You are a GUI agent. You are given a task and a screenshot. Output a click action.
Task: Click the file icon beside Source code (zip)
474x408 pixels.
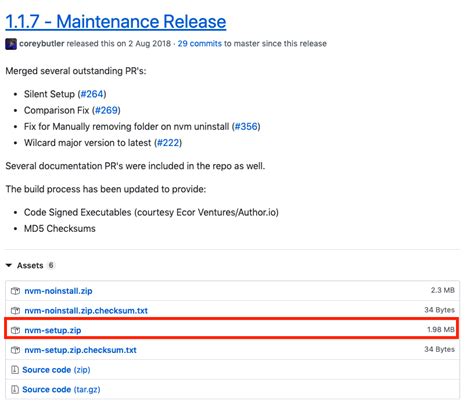(15, 370)
